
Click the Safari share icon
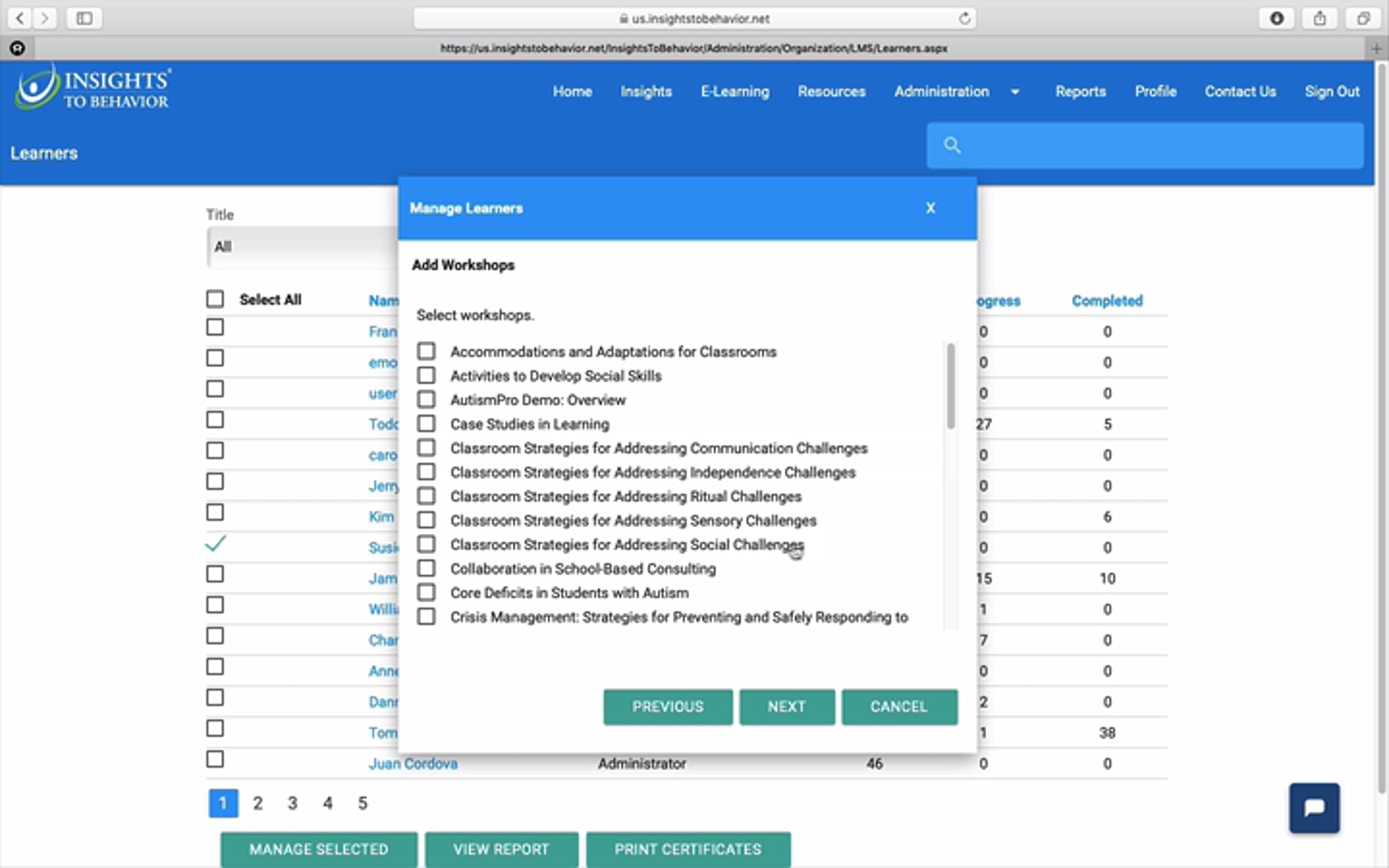(1319, 19)
